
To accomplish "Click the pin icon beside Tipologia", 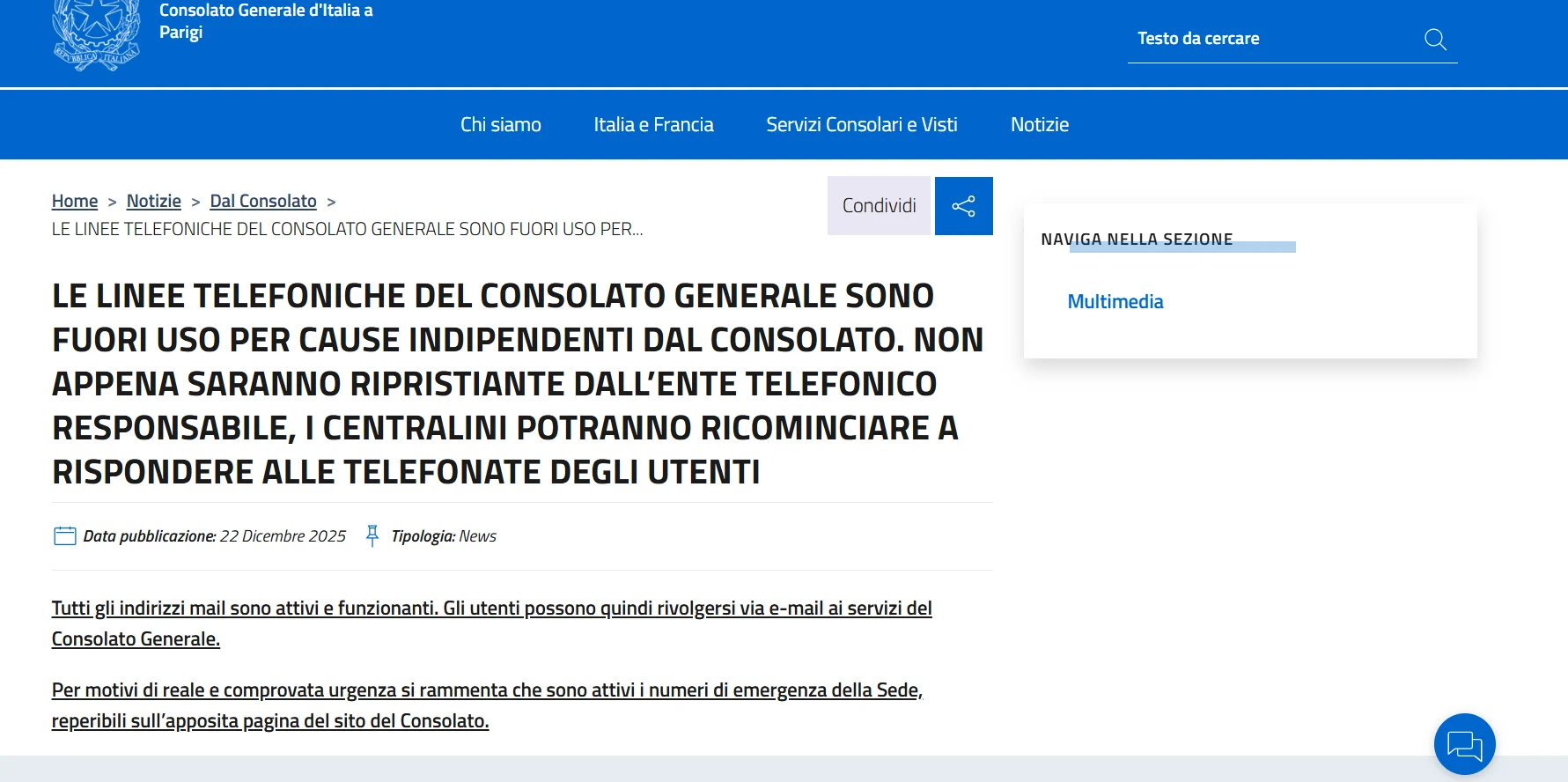I will [x=372, y=536].
